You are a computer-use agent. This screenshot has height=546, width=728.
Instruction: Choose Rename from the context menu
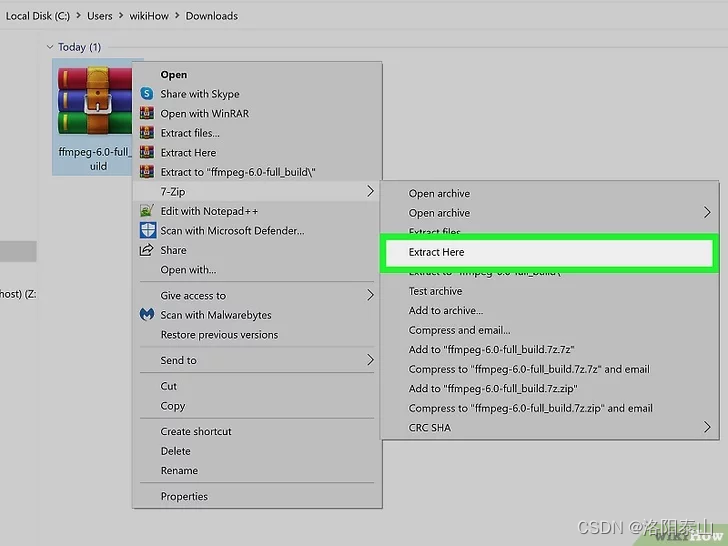[x=257, y=470]
